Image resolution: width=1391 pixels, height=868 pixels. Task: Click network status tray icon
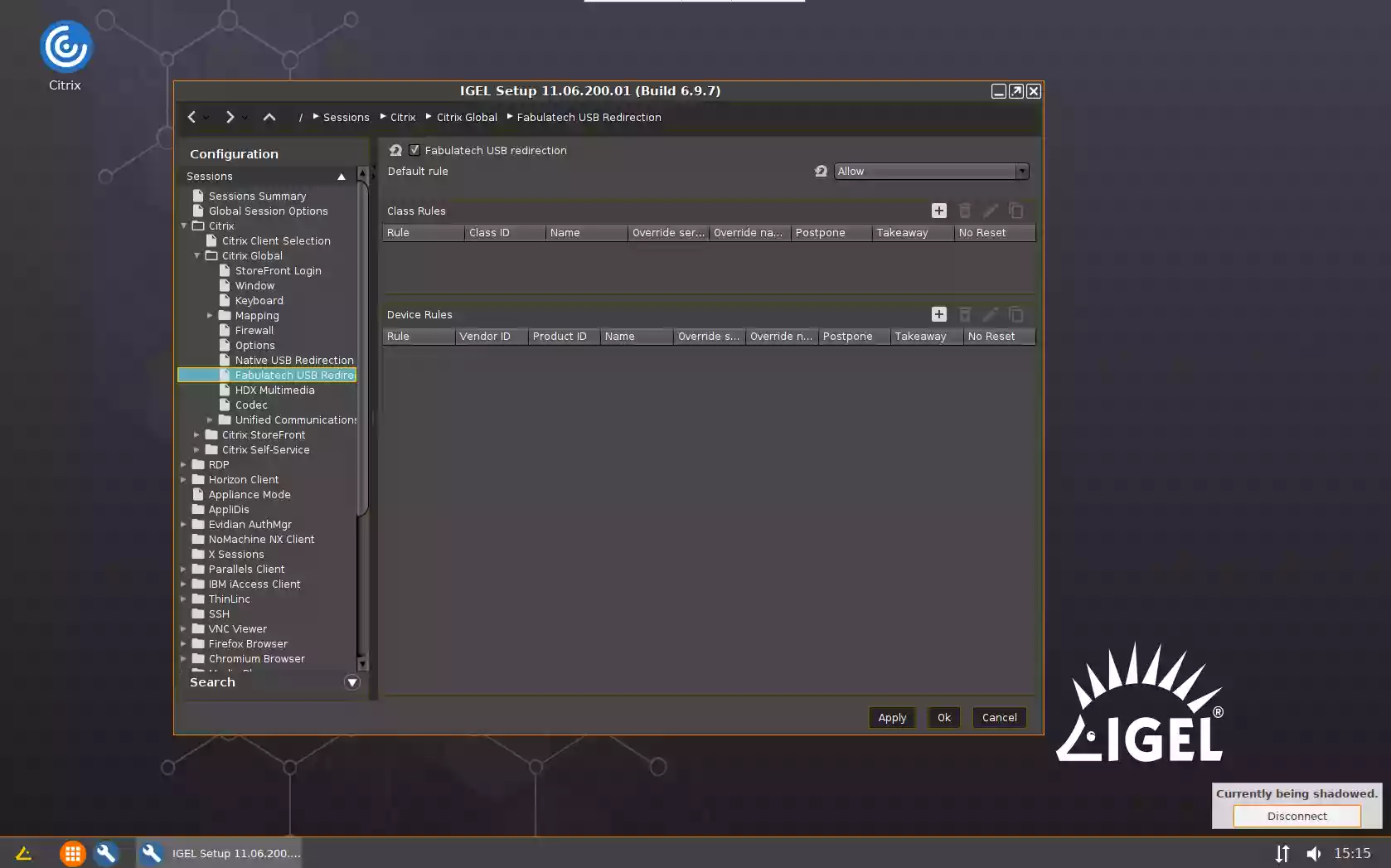pyautogui.click(x=1282, y=853)
